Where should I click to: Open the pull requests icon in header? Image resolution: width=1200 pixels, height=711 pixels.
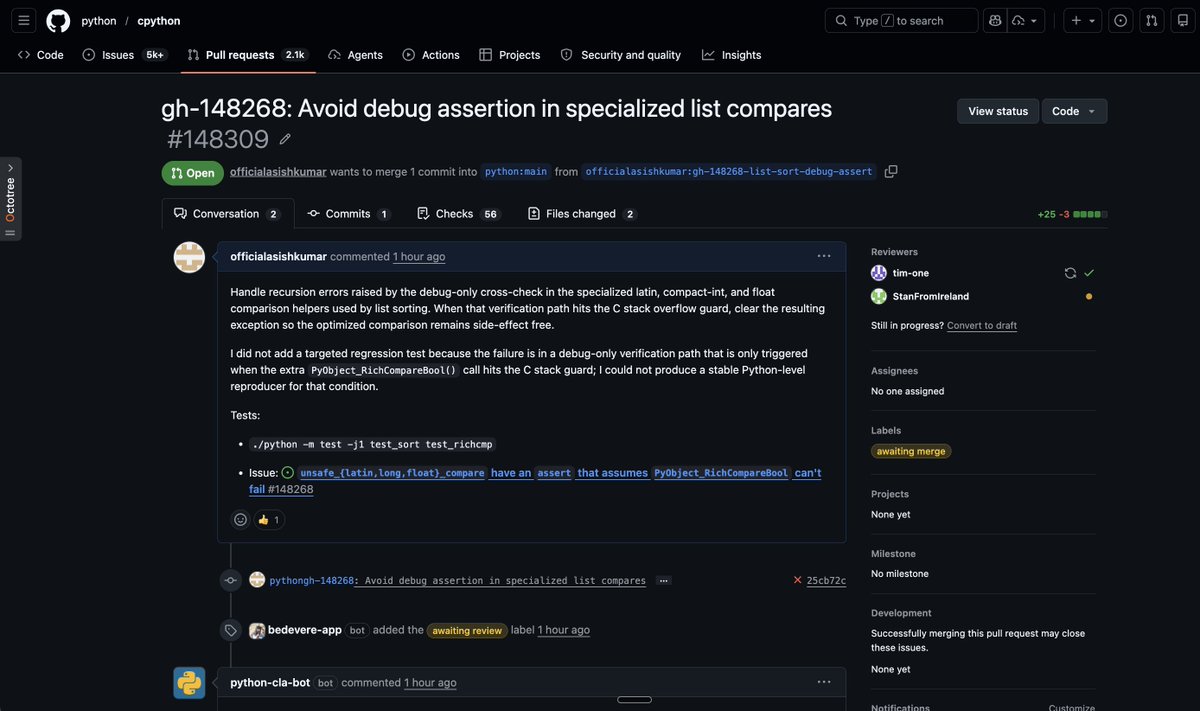click(1152, 20)
